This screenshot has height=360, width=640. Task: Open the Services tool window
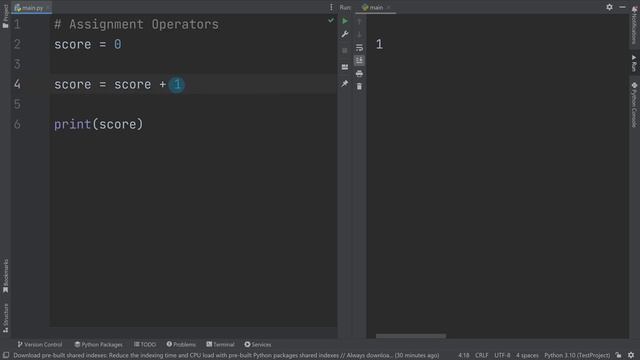tap(258, 345)
